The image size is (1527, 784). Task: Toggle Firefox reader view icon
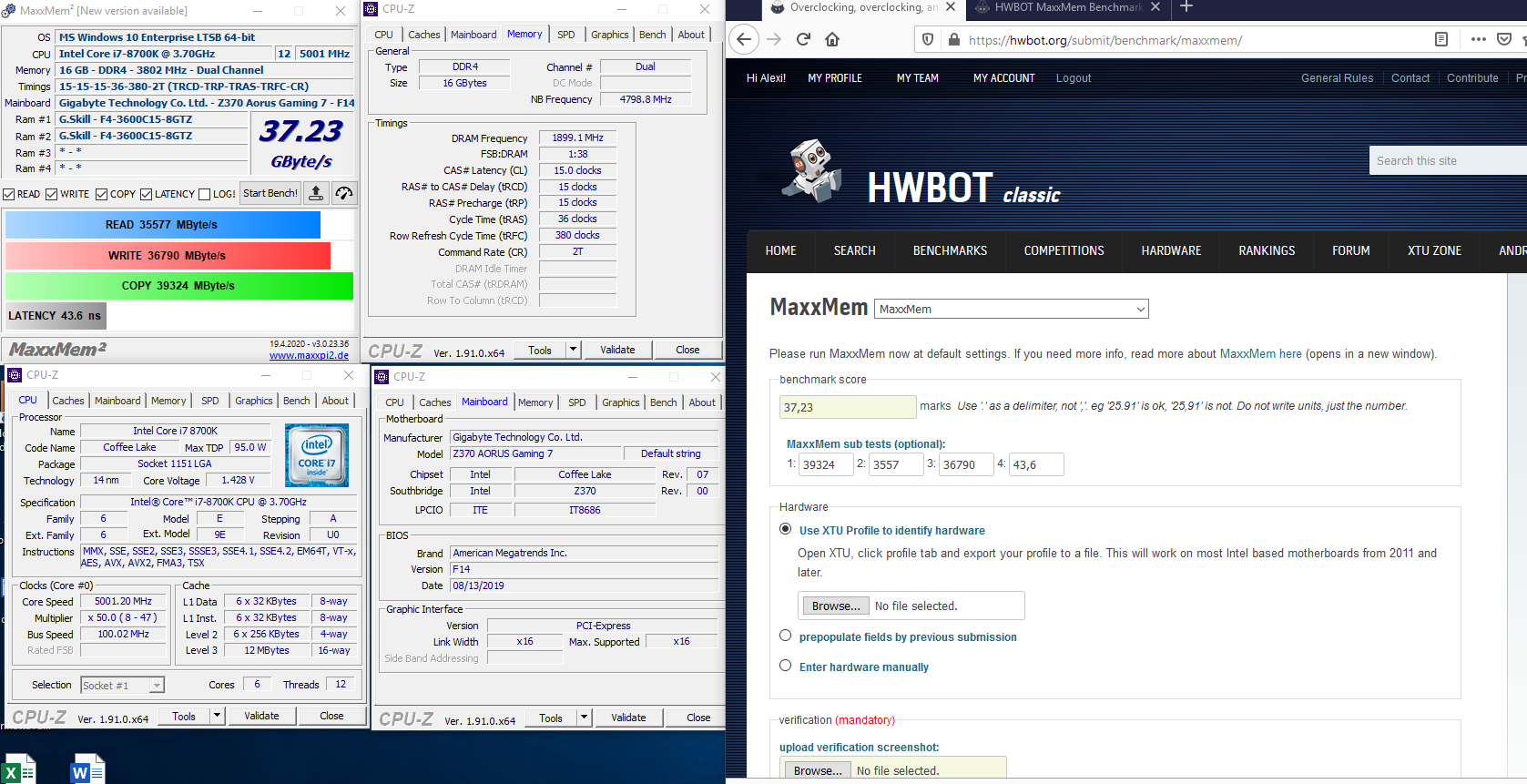click(1441, 39)
